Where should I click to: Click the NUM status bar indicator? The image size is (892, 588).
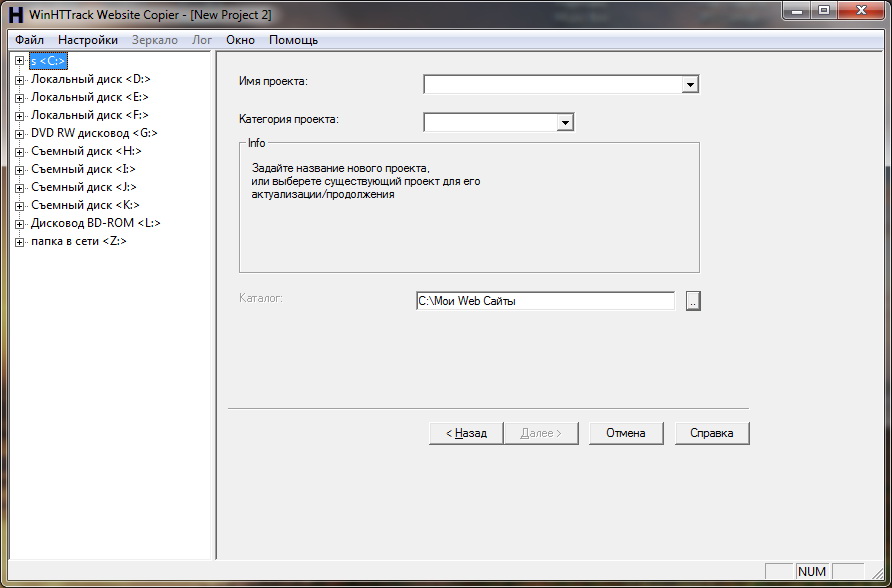pos(812,572)
